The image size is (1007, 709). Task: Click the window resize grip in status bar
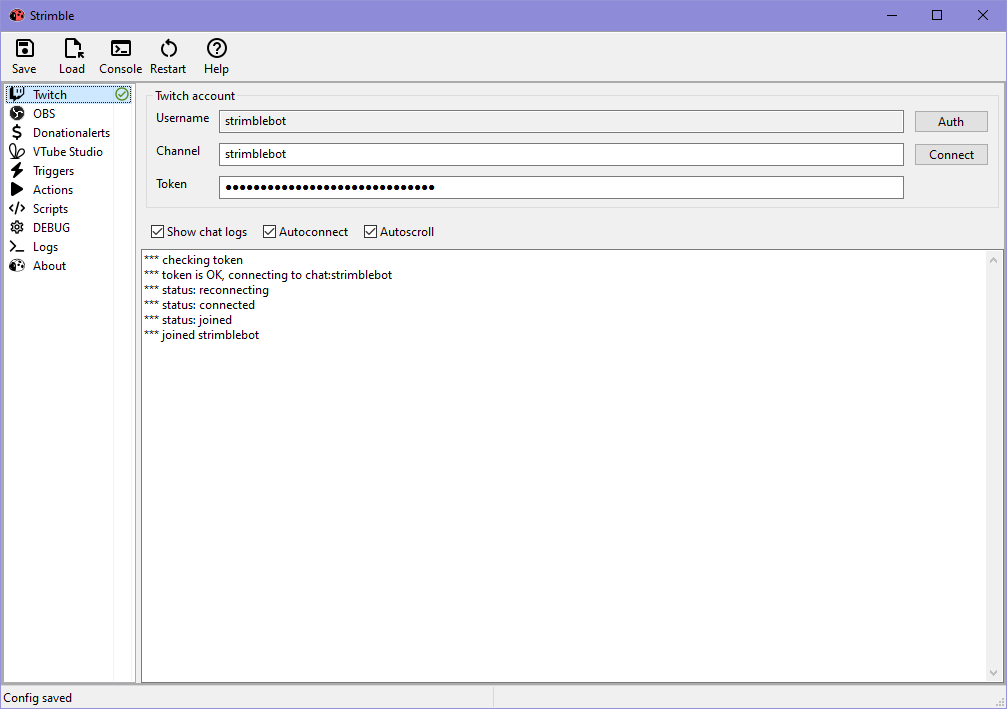click(999, 702)
